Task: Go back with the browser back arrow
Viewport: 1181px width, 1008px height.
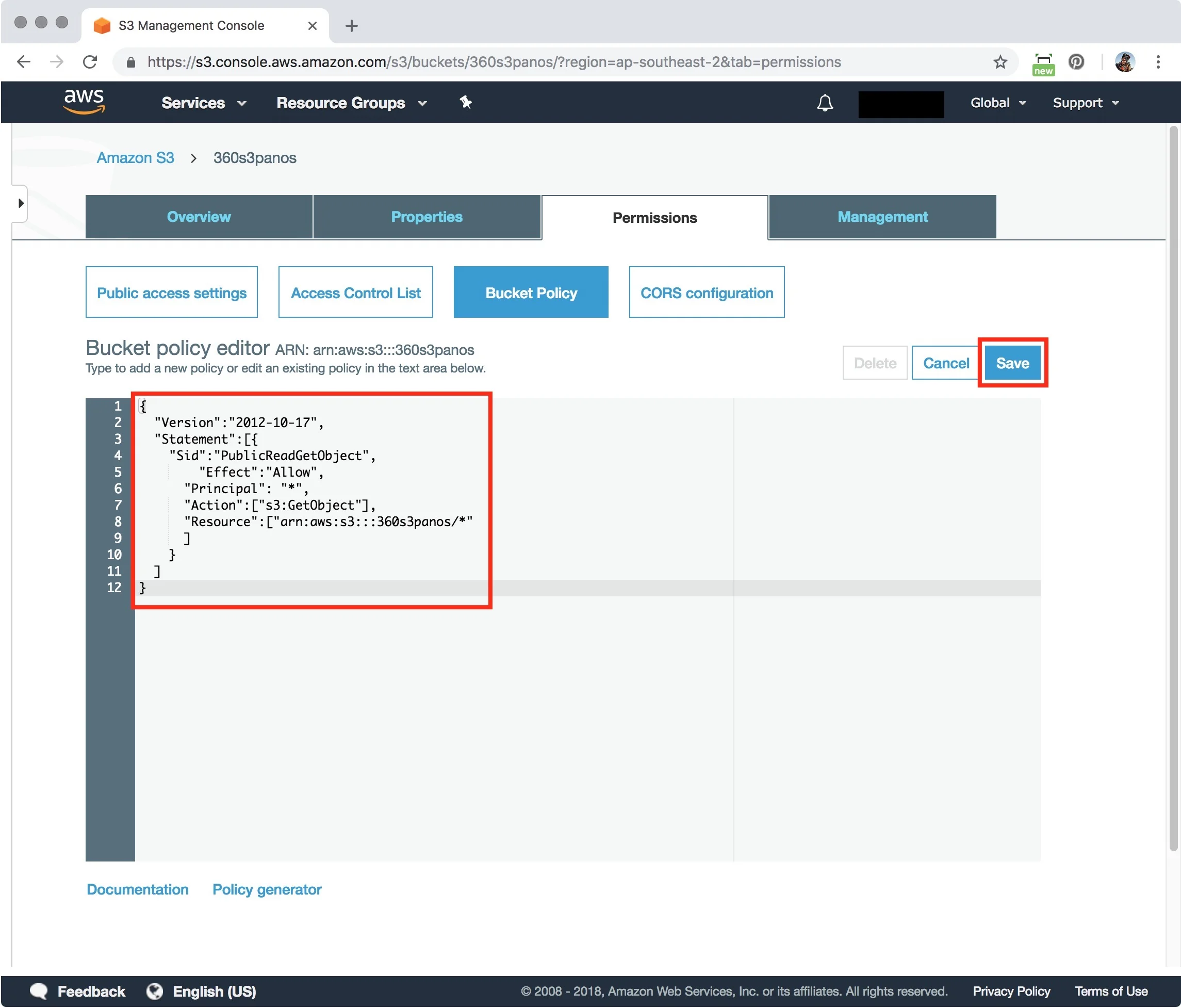Action: coord(23,61)
